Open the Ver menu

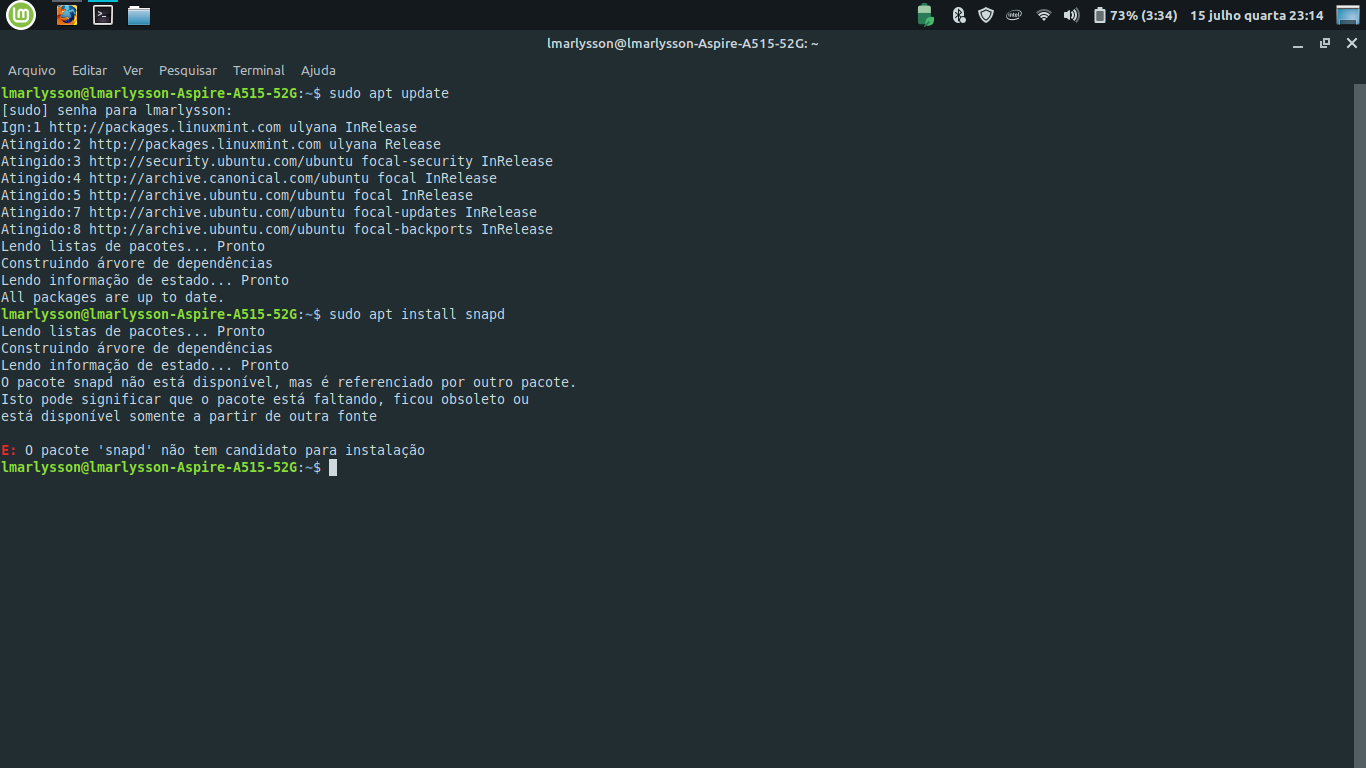[133, 71]
